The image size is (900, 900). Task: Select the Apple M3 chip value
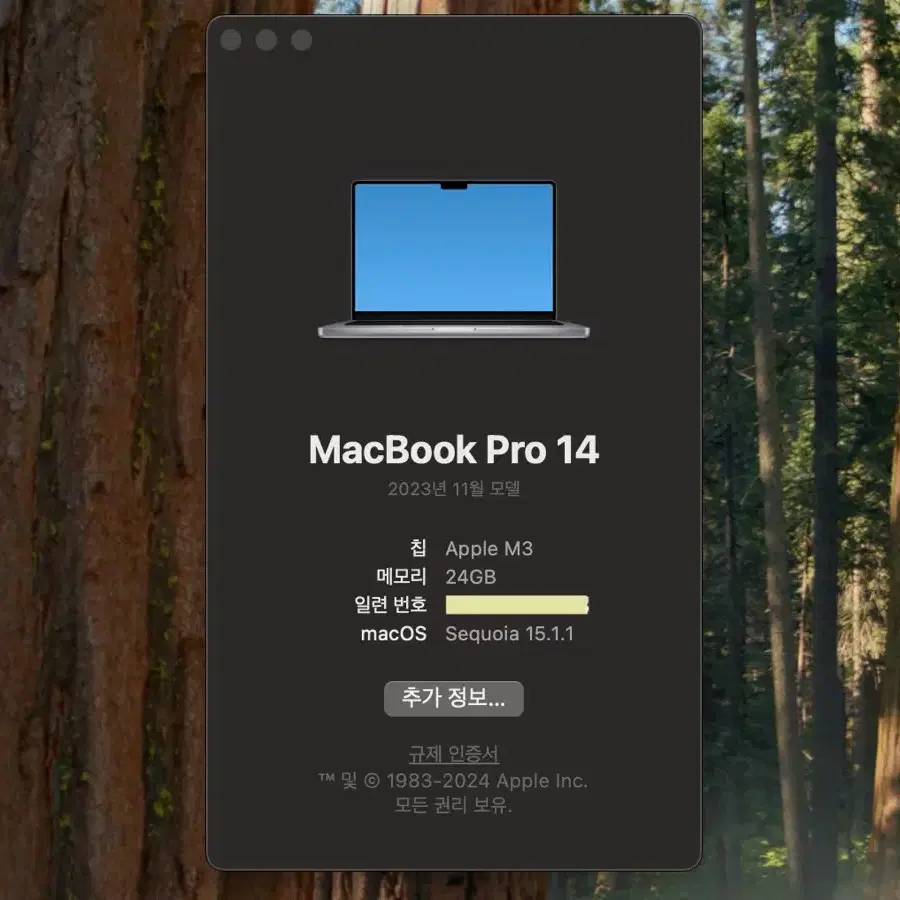489,549
